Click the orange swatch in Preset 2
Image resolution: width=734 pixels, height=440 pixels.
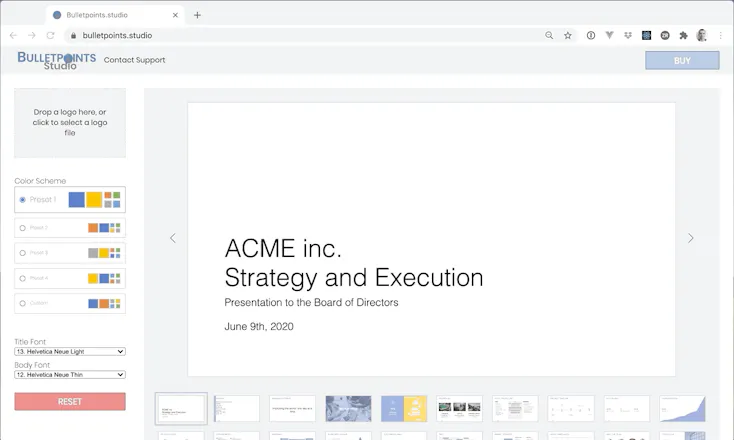(x=93, y=228)
